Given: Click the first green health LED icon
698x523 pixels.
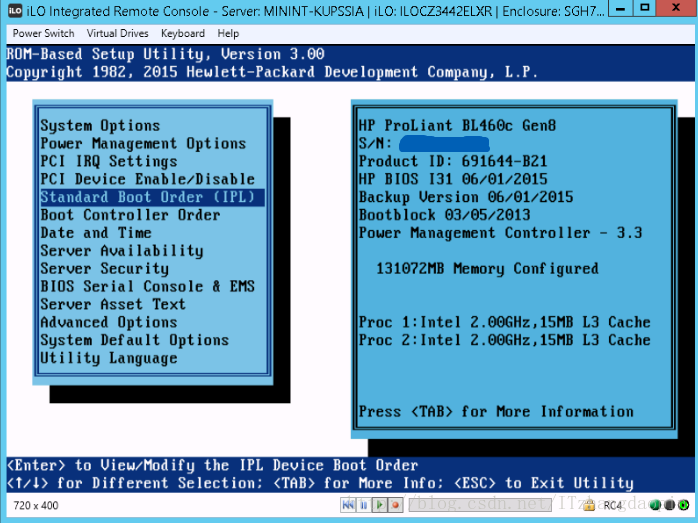Looking at the screenshot, I should pos(655,505).
